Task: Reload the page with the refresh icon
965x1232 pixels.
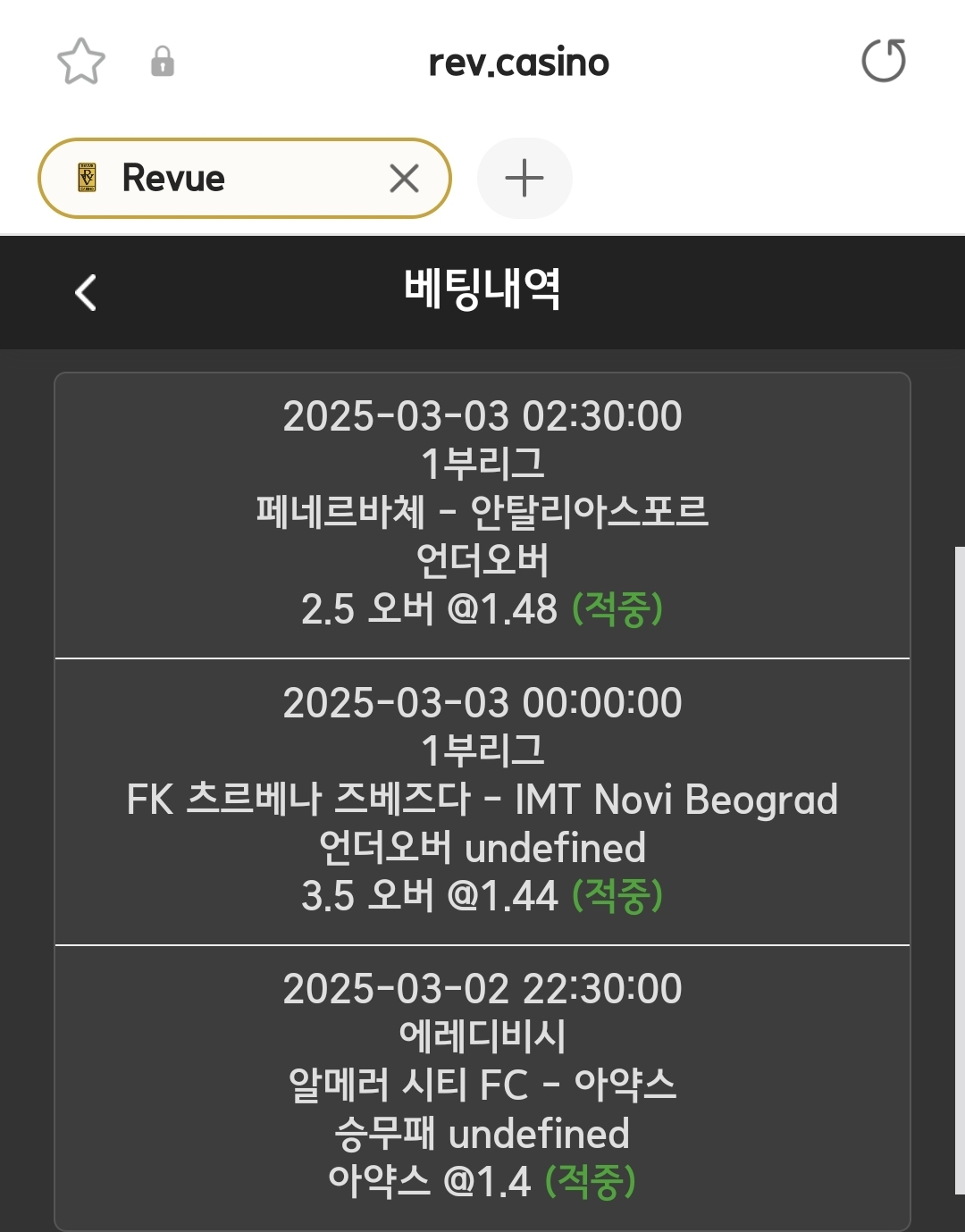Action: tap(883, 61)
